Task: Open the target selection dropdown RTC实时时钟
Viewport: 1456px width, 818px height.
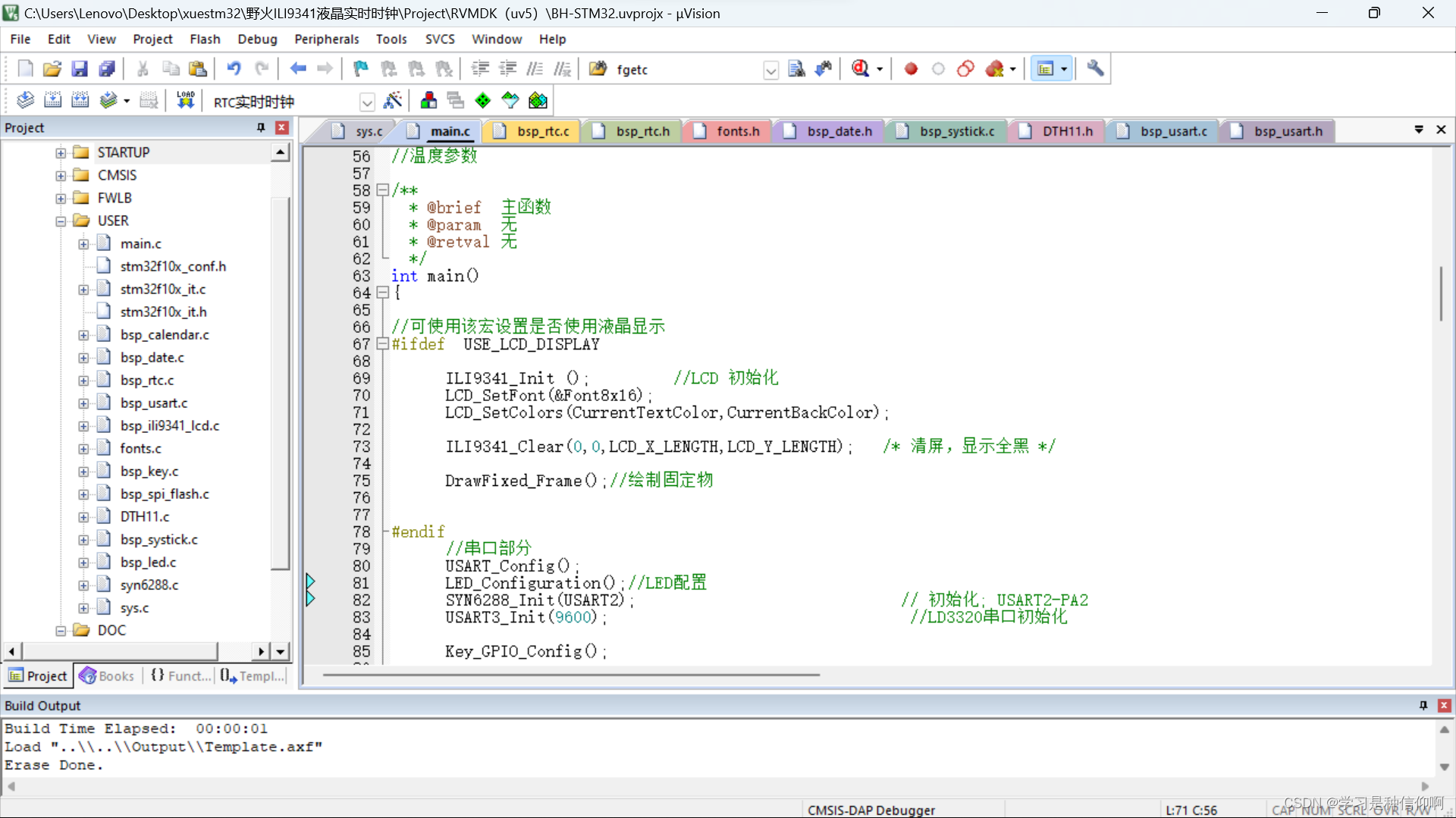Action: pos(367,102)
